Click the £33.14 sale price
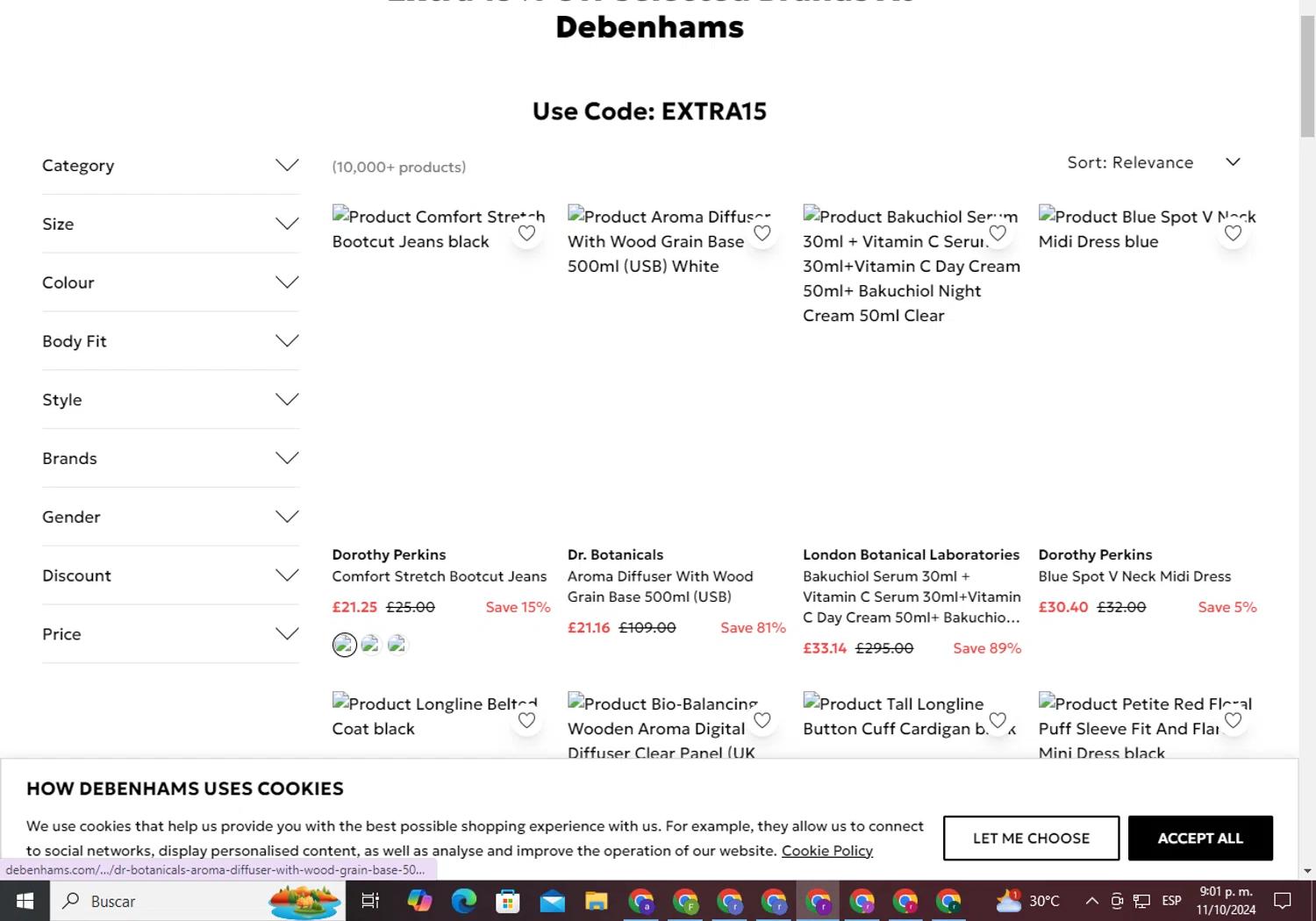The image size is (1316, 921). click(x=825, y=648)
